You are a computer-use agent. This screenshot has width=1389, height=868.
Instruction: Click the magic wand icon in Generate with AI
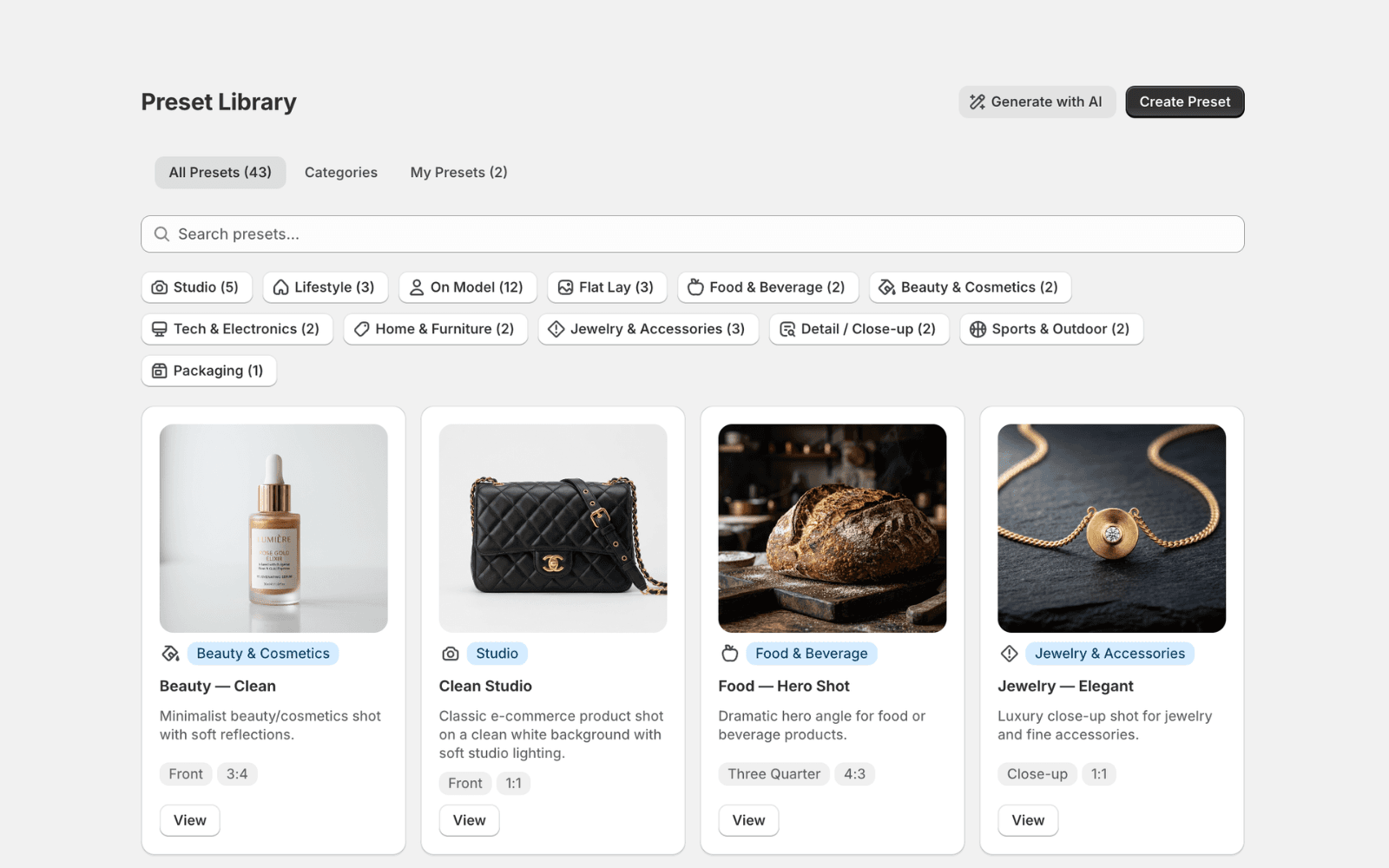tap(978, 102)
